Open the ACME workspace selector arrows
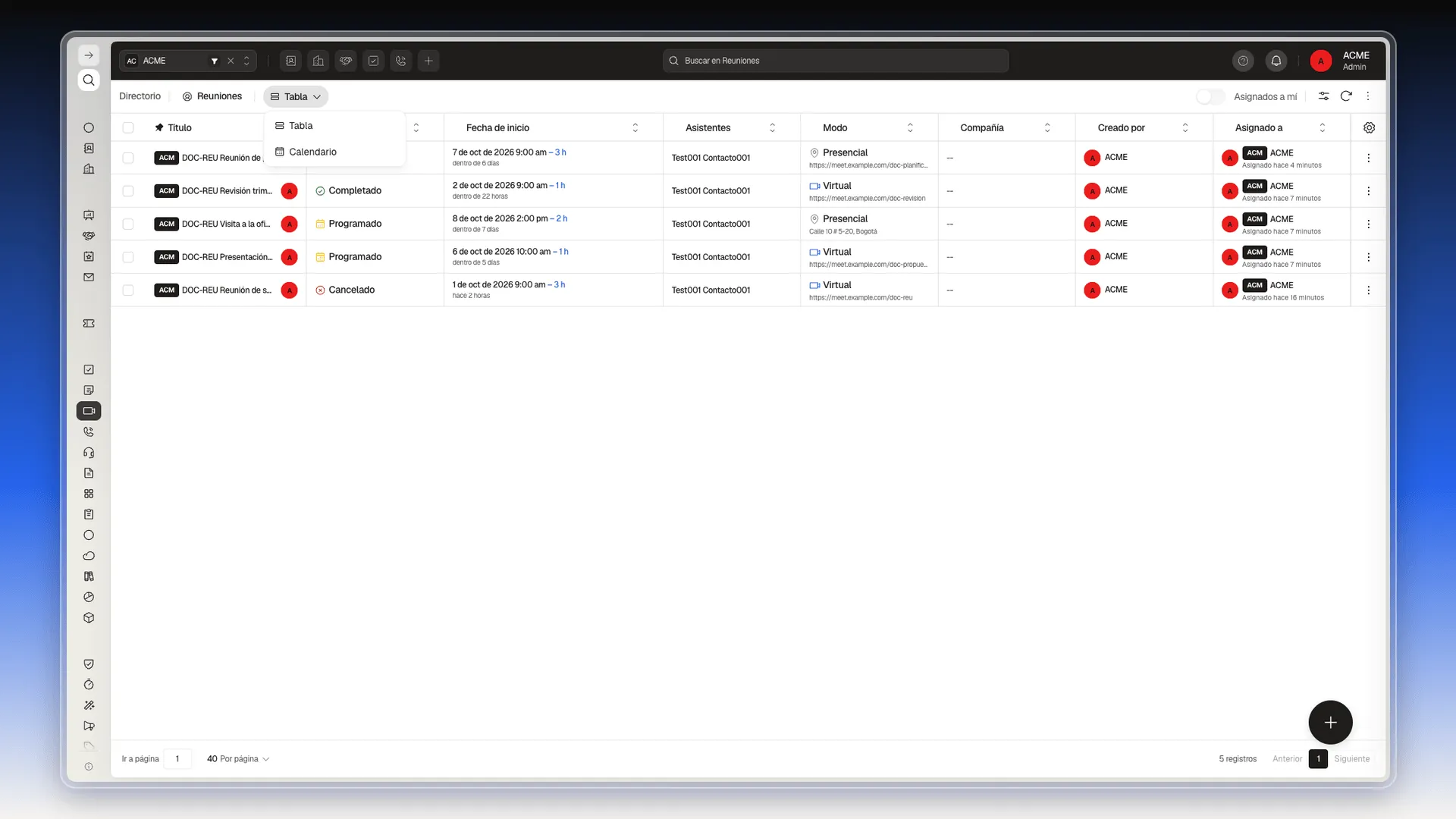This screenshot has width=1456, height=819. click(x=246, y=61)
